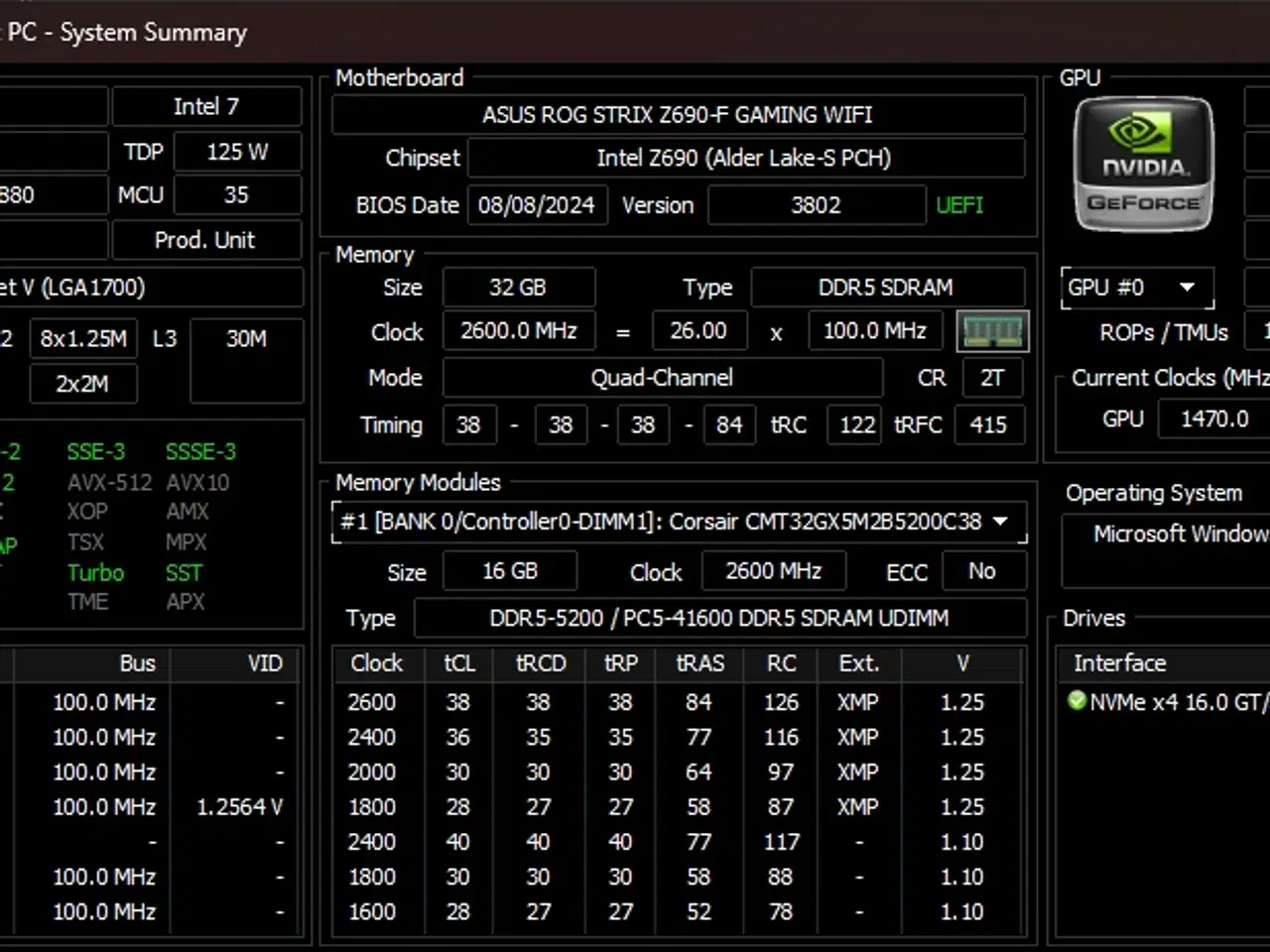
Task: Click the tRC value 122
Action: 856,425
